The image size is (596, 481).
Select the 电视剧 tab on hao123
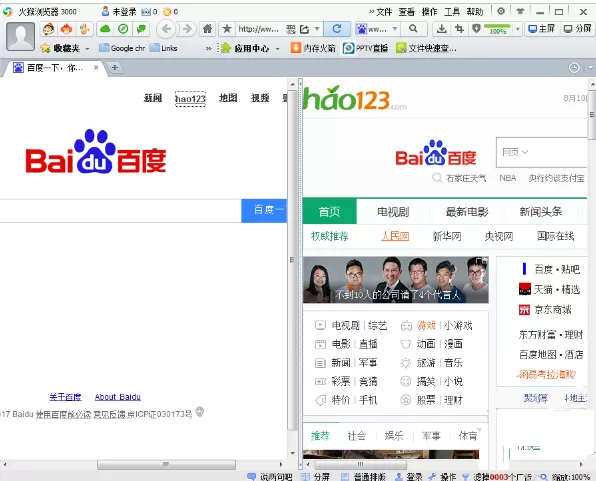[x=393, y=211]
